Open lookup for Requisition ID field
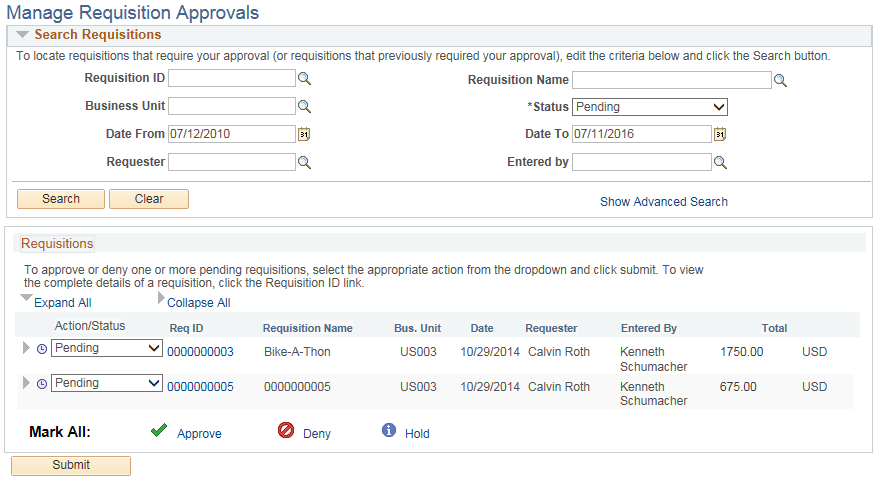This screenshot has height=483, width=882. [304, 79]
